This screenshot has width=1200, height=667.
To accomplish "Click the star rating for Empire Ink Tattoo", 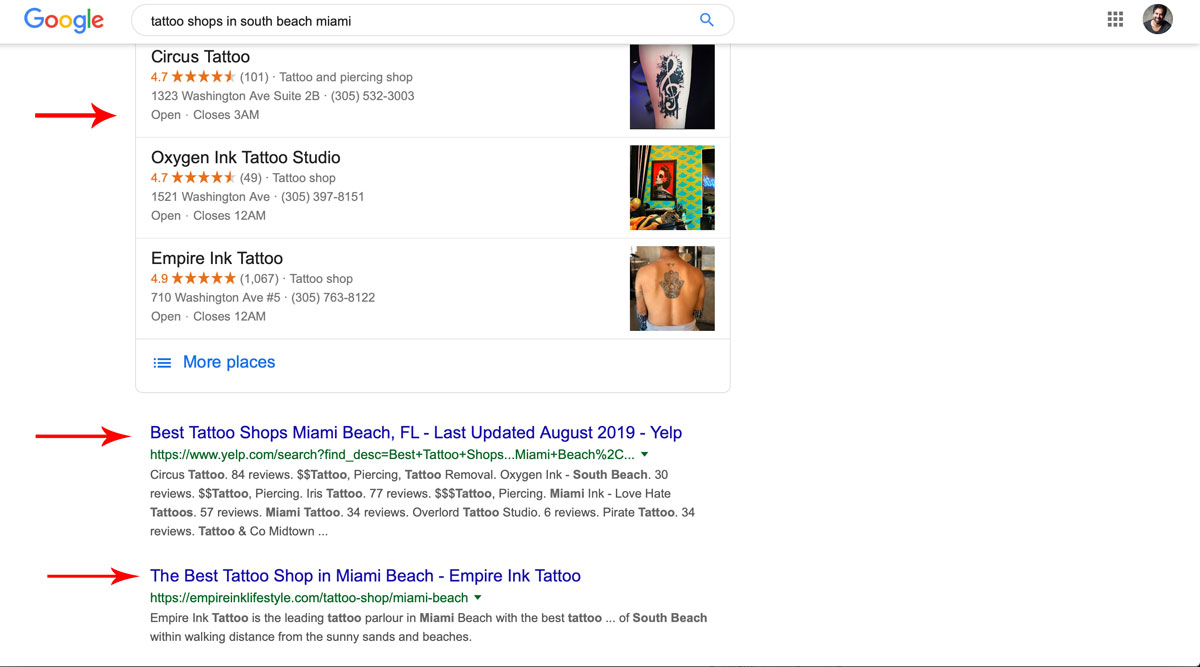I will (203, 279).
